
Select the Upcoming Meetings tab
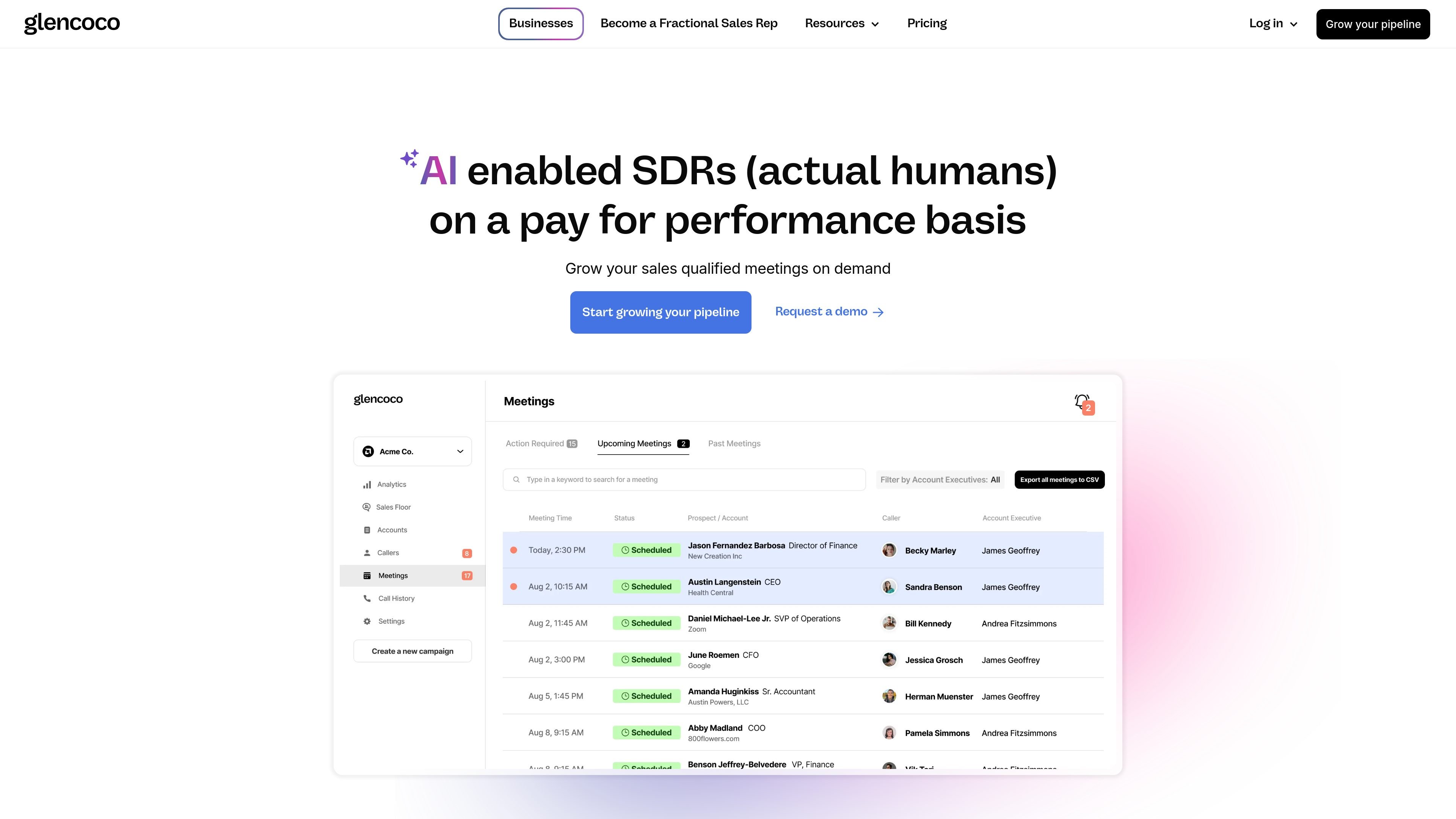tap(643, 444)
